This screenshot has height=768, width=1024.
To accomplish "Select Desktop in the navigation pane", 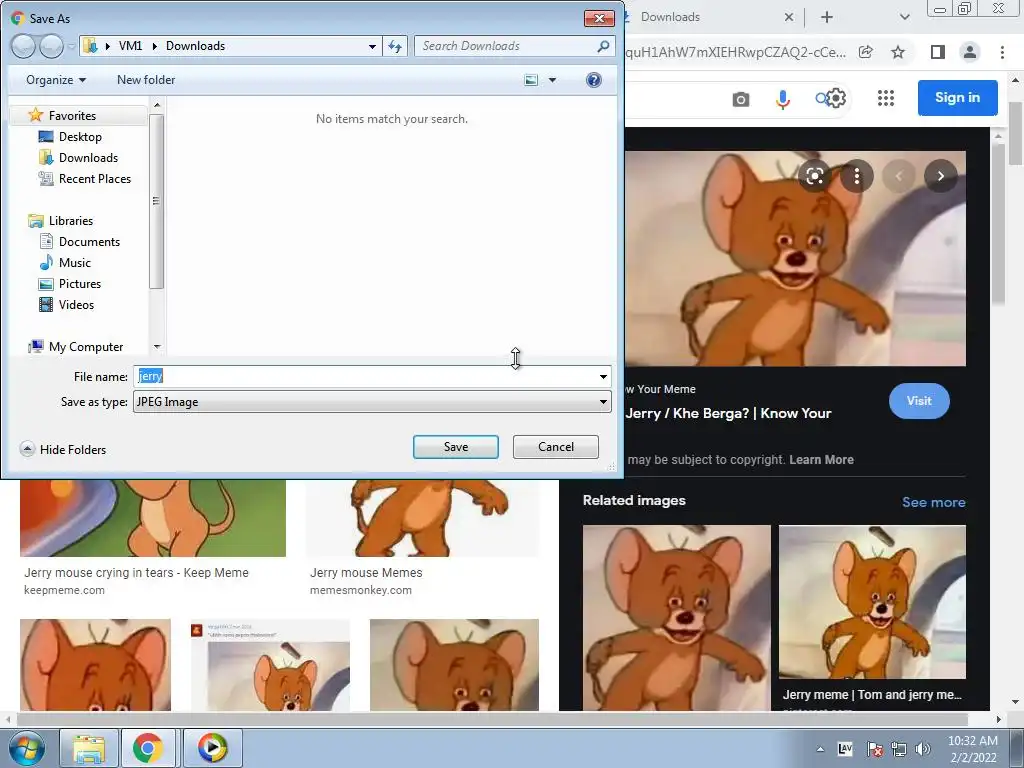I will [80, 136].
